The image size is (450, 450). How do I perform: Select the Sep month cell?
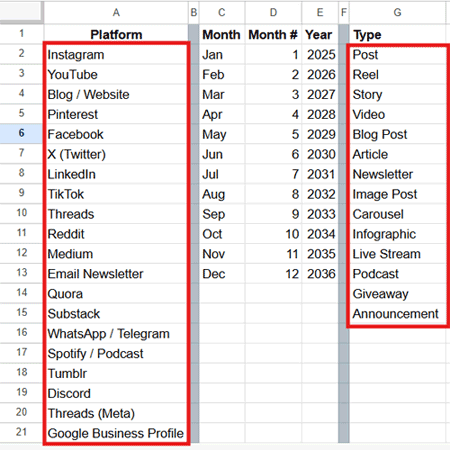click(x=222, y=214)
